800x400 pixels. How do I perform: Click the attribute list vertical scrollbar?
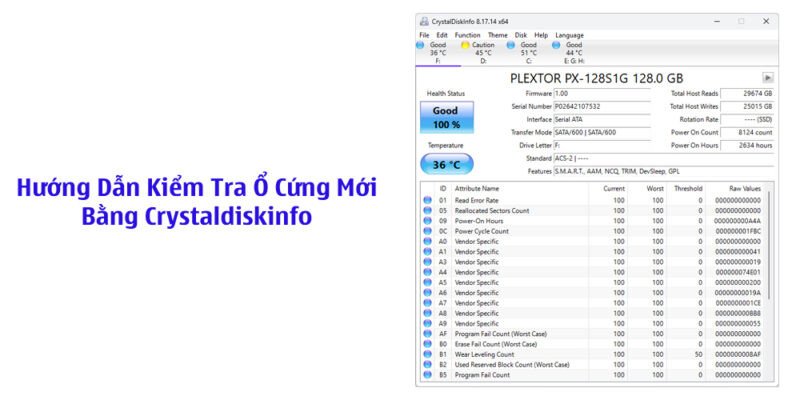point(769,245)
